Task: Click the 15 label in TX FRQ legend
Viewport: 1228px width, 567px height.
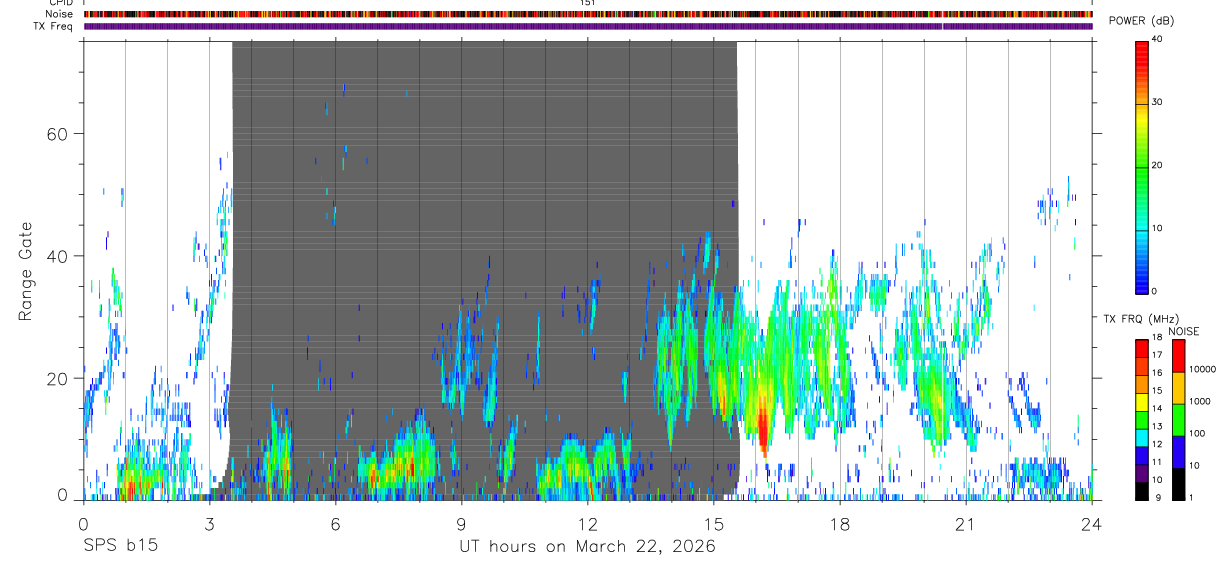Action: coord(1158,390)
